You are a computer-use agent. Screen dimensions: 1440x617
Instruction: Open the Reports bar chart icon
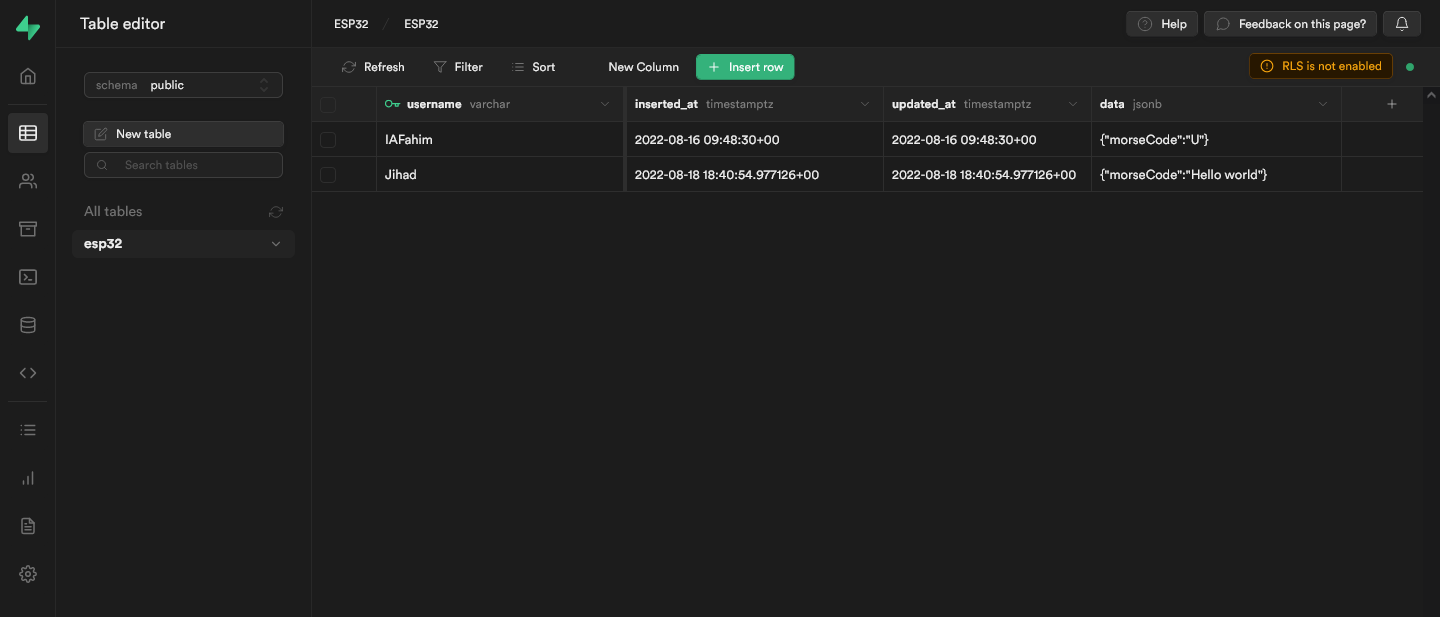pyautogui.click(x=28, y=478)
